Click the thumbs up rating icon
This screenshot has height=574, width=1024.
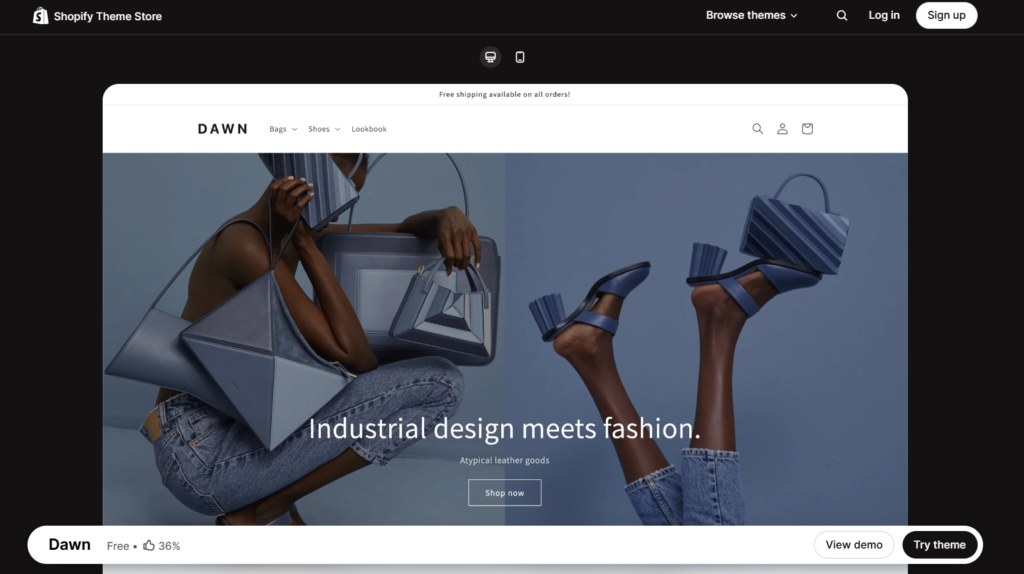tap(149, 545)
